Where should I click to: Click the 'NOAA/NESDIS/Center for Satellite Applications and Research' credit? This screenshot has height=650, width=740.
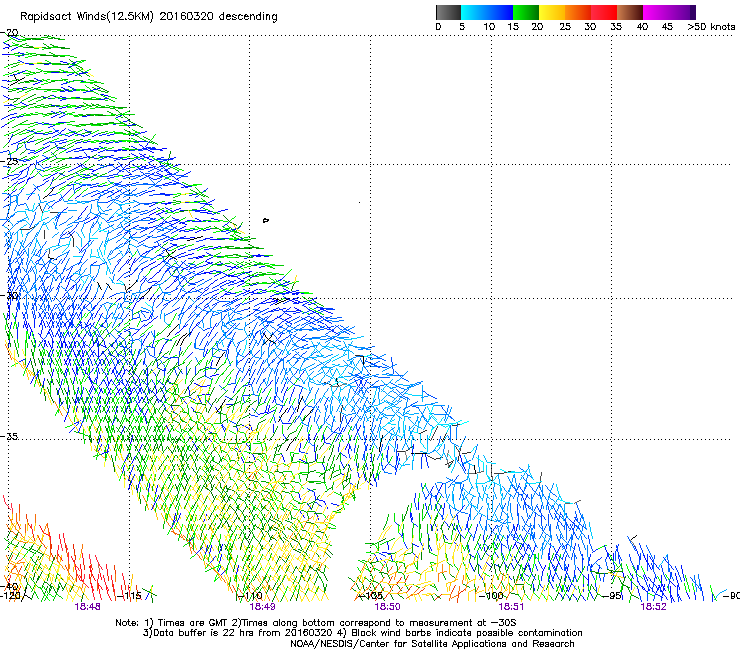[x=432, y=644]
